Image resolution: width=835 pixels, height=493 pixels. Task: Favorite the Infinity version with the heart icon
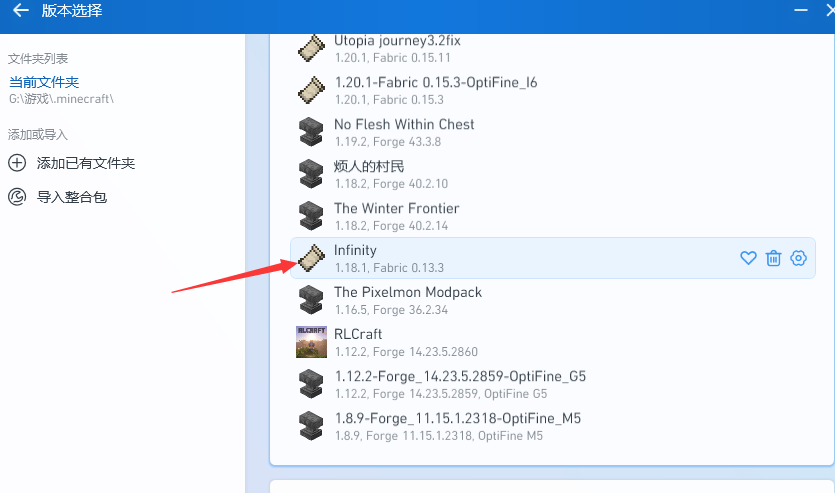[748, 258]
